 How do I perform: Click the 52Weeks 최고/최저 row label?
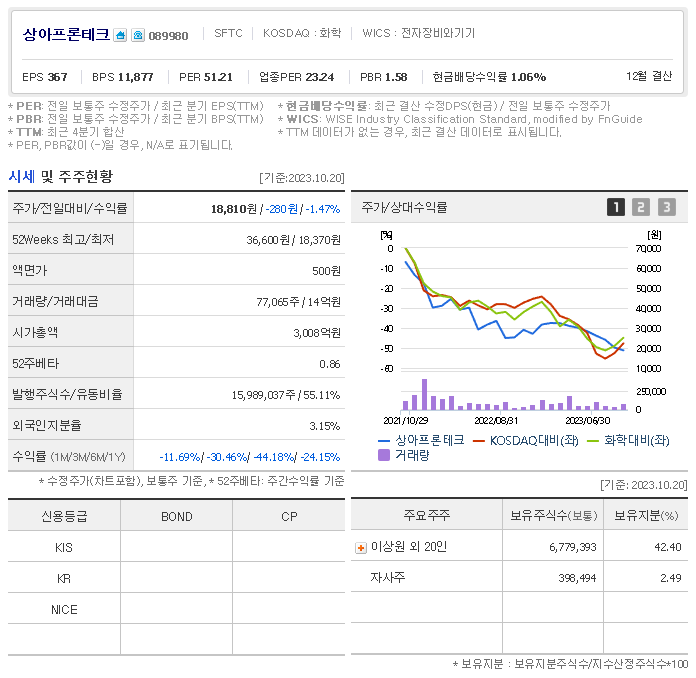click(x=63, y=240)
